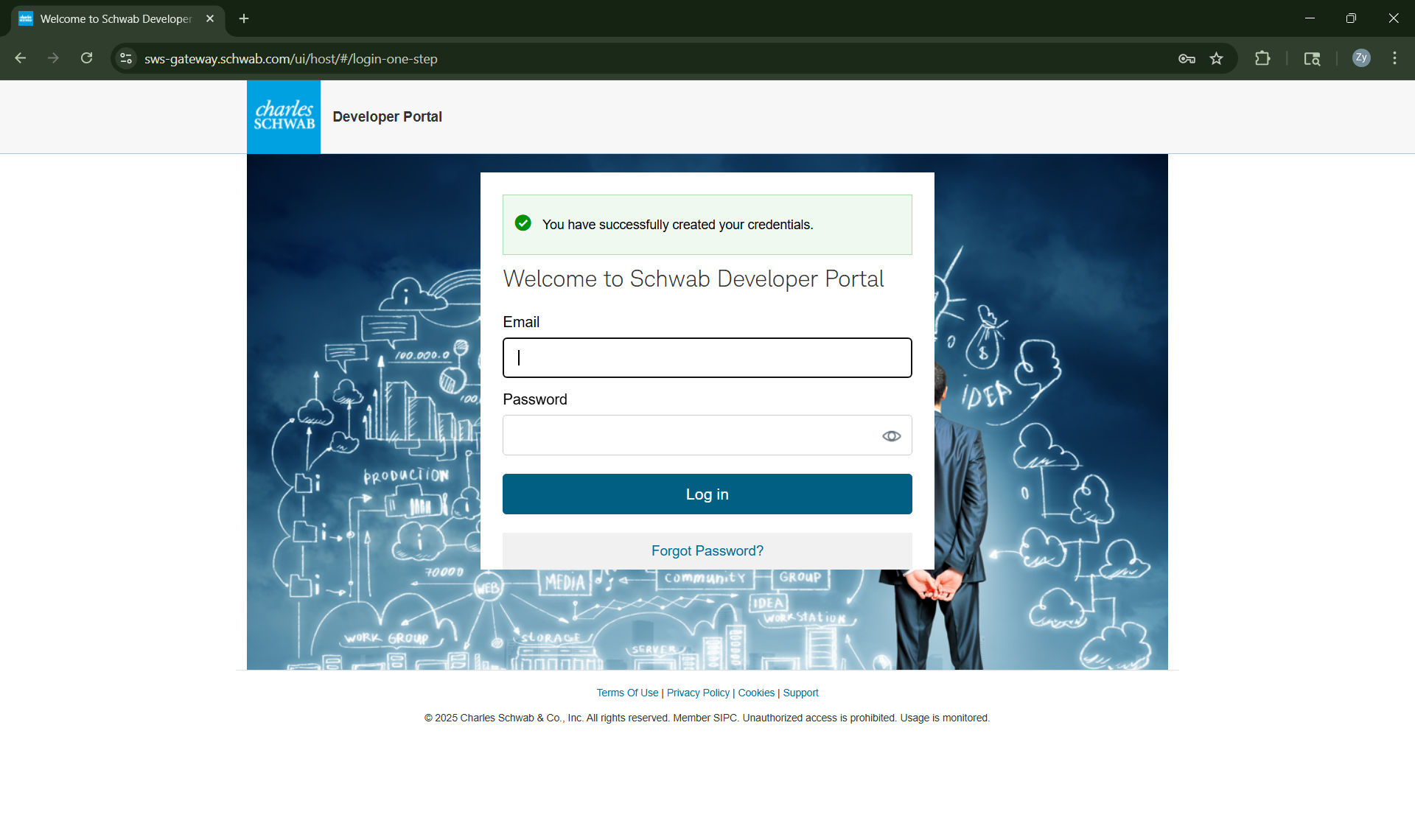Image resolution: width=1415 pixels, height=840 pixels.
Task: Click into the Email input field
Action: coord(707,357)
